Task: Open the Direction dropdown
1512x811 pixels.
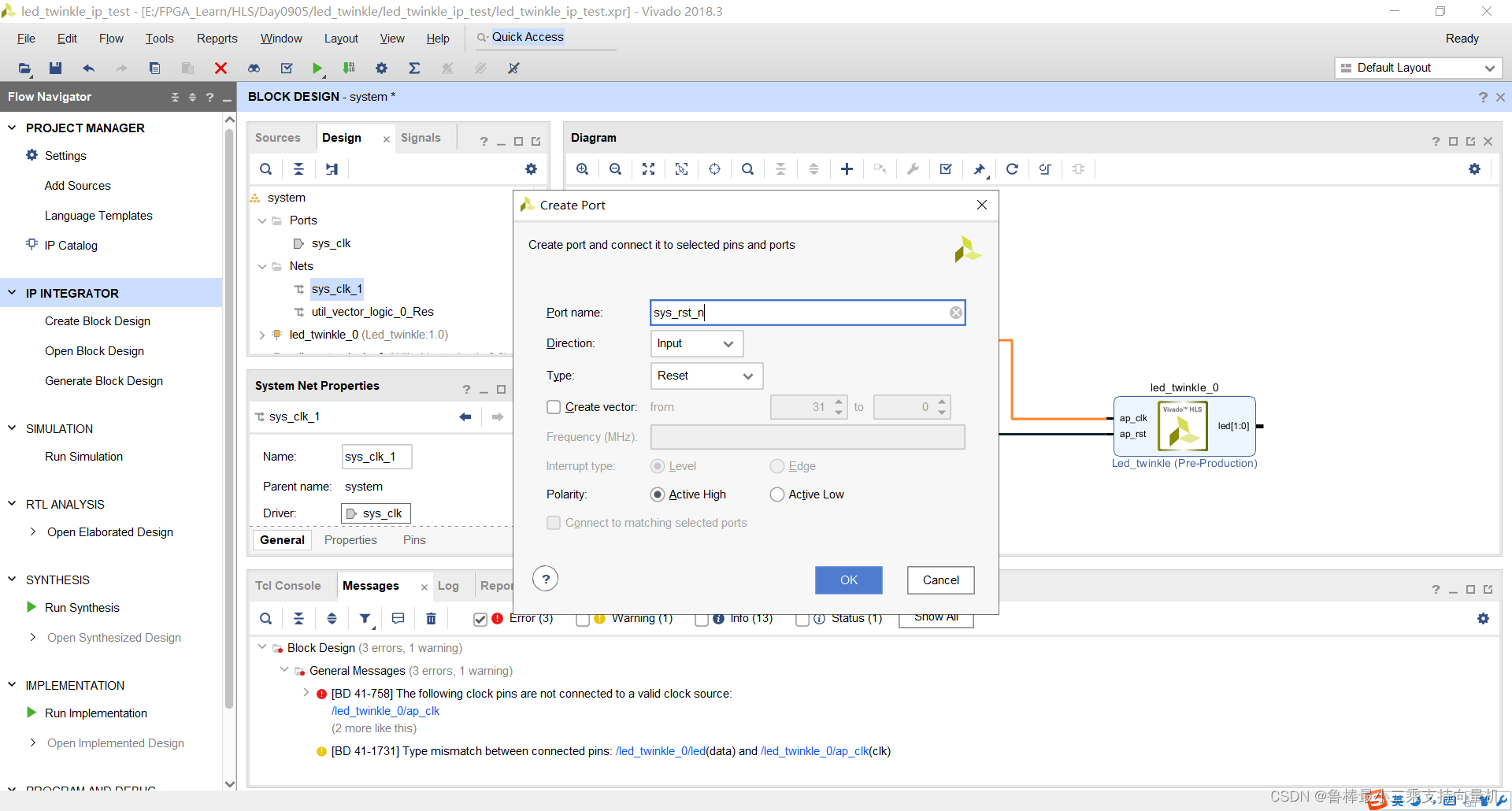Action: click(x=697, y=343)
